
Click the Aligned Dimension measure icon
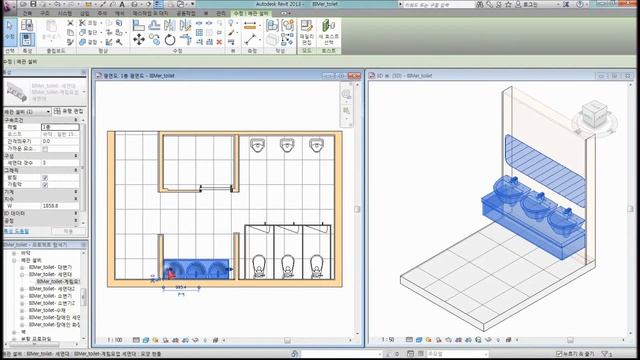point(250,25)
